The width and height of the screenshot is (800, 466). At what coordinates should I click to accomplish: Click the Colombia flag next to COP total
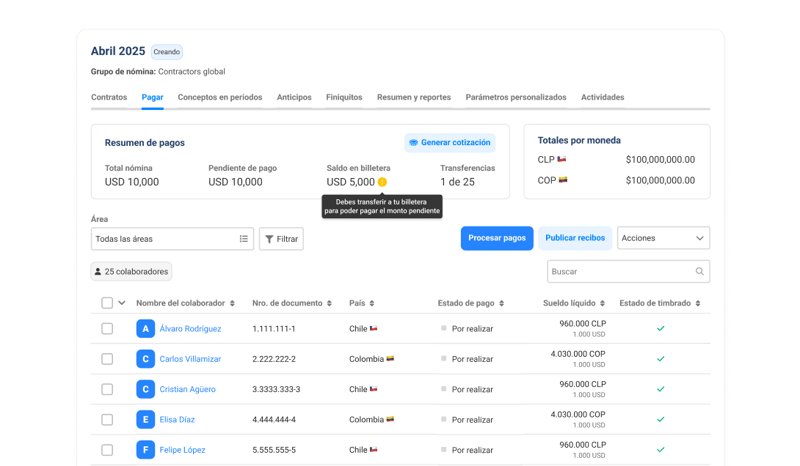(x=563, y=180)
